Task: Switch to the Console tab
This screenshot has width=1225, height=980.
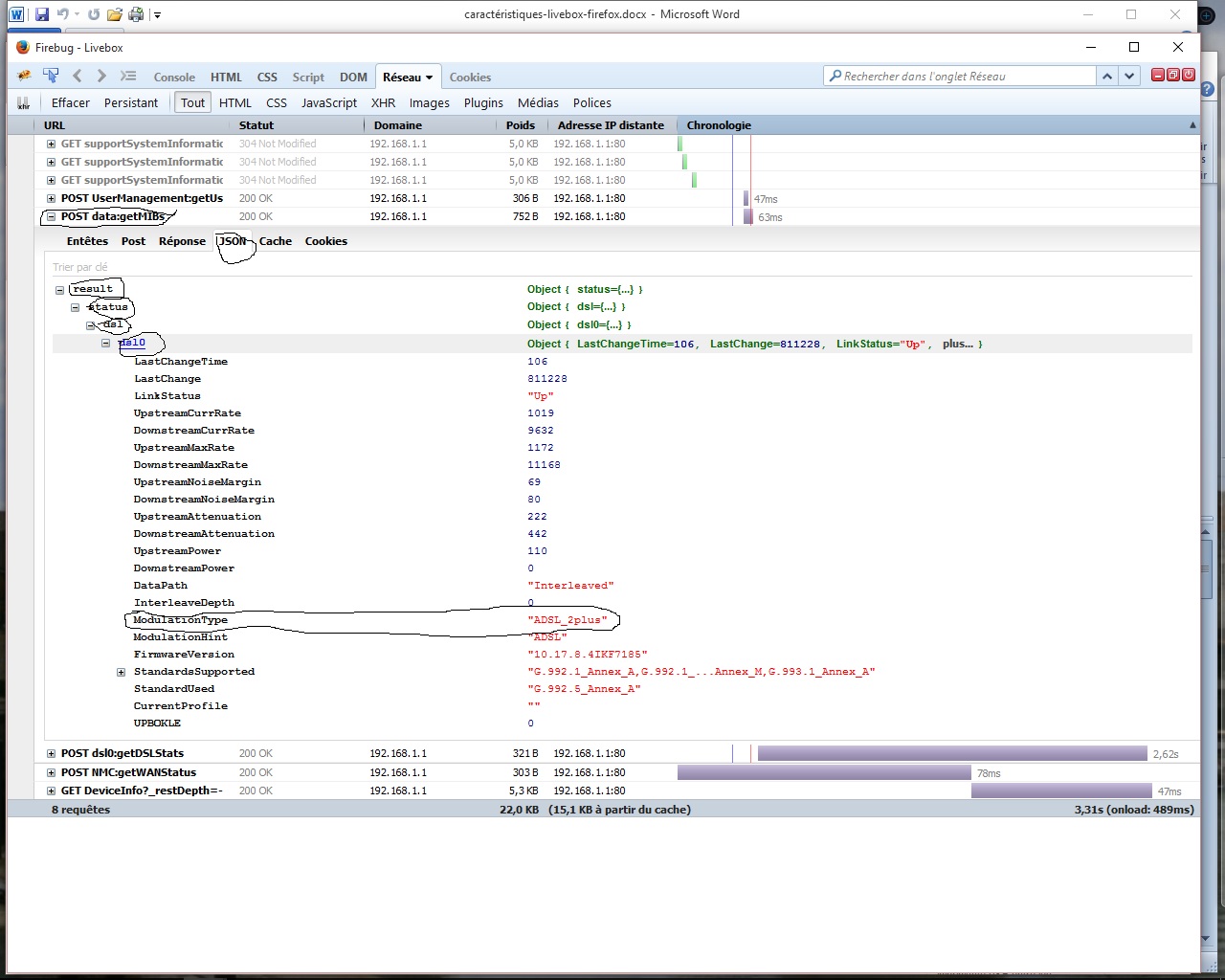Action: point(174,77)
